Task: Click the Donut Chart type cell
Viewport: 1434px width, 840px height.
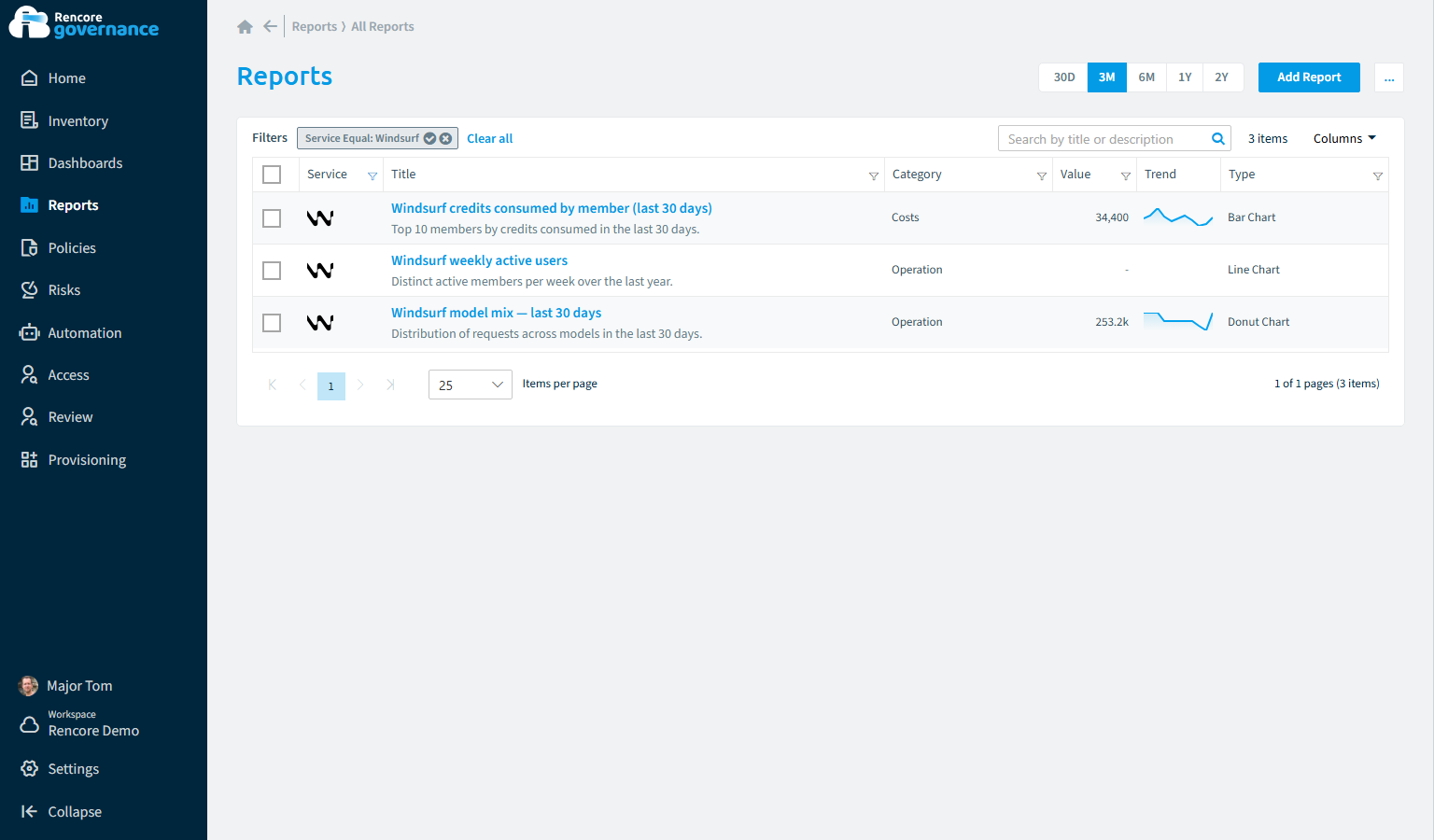Action: click(1258, 322)
